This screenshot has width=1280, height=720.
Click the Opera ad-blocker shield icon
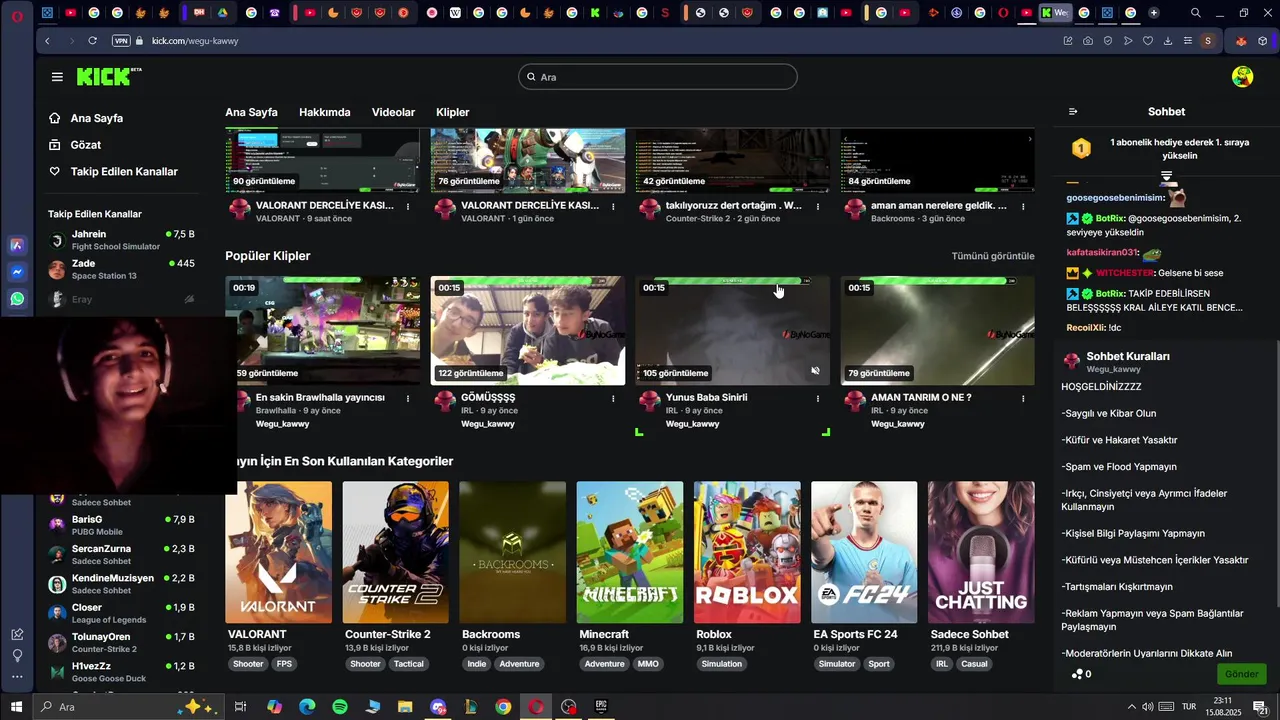coord(1108,41)
